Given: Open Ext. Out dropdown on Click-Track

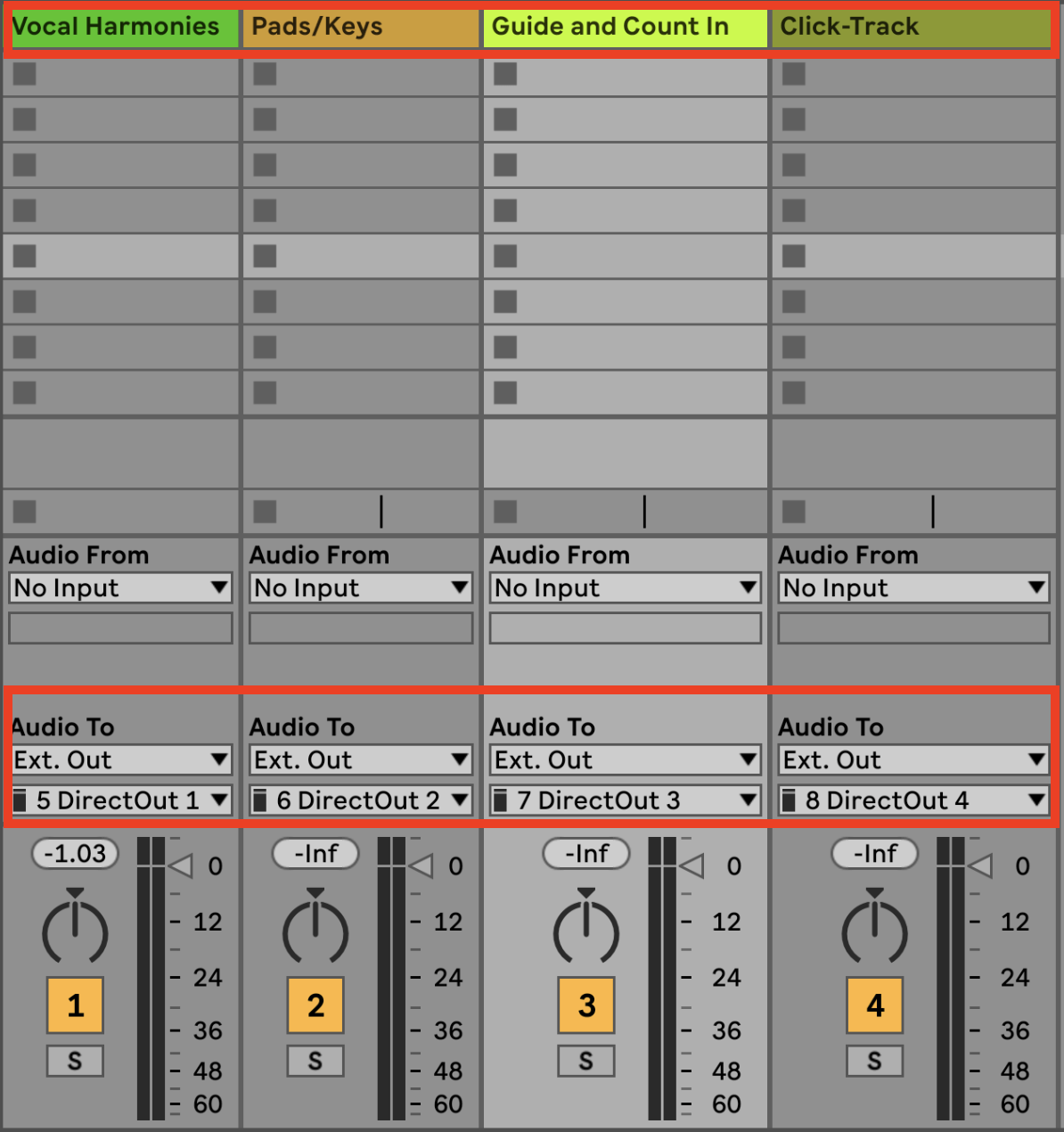Looking at the screenshot, I should (x=914, y=760).
